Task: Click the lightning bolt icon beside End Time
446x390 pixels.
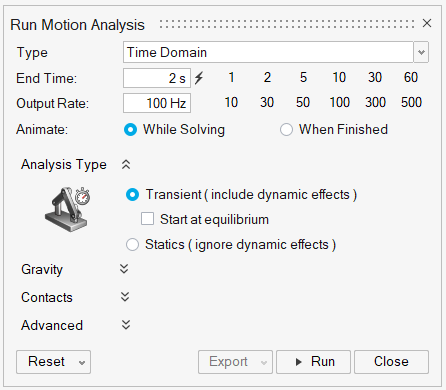Action: point(199,78)
